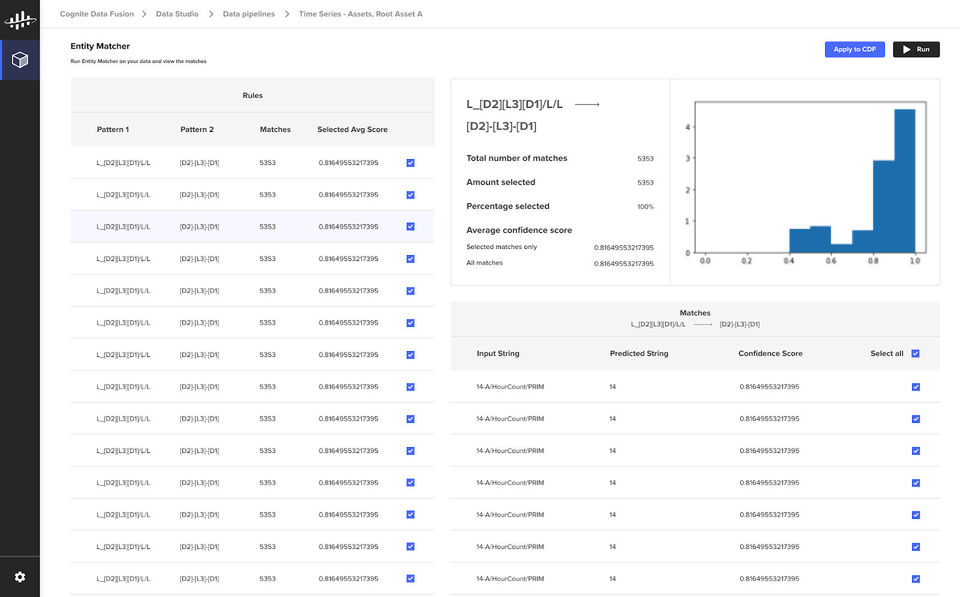Select Time Series - Assets breadcrumb item
The image size is (960, 597).
point(360,14)
